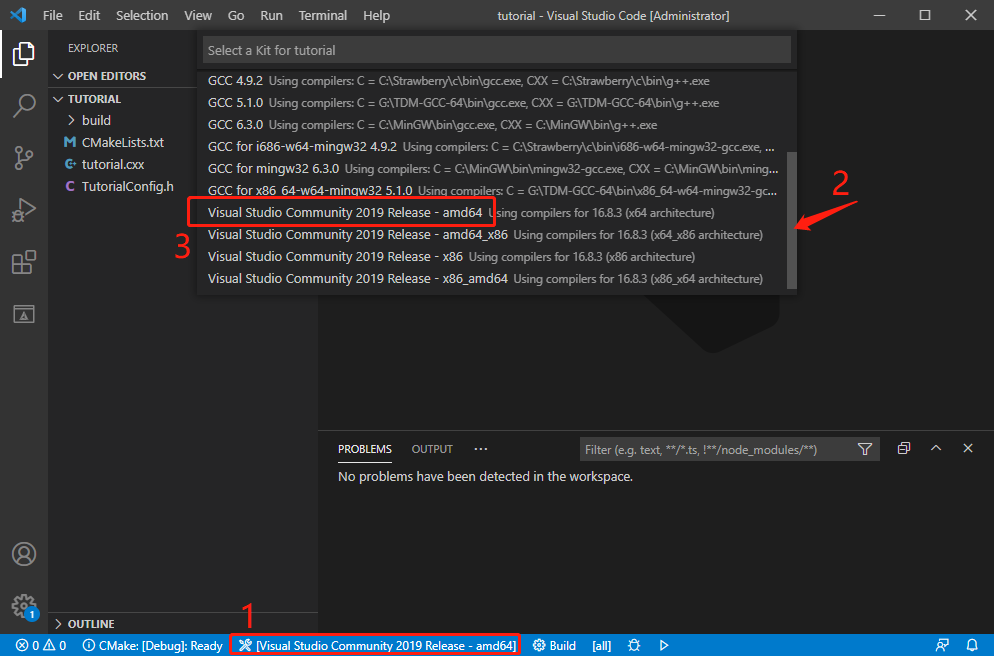Close the bottom panel

click(967, 448)
